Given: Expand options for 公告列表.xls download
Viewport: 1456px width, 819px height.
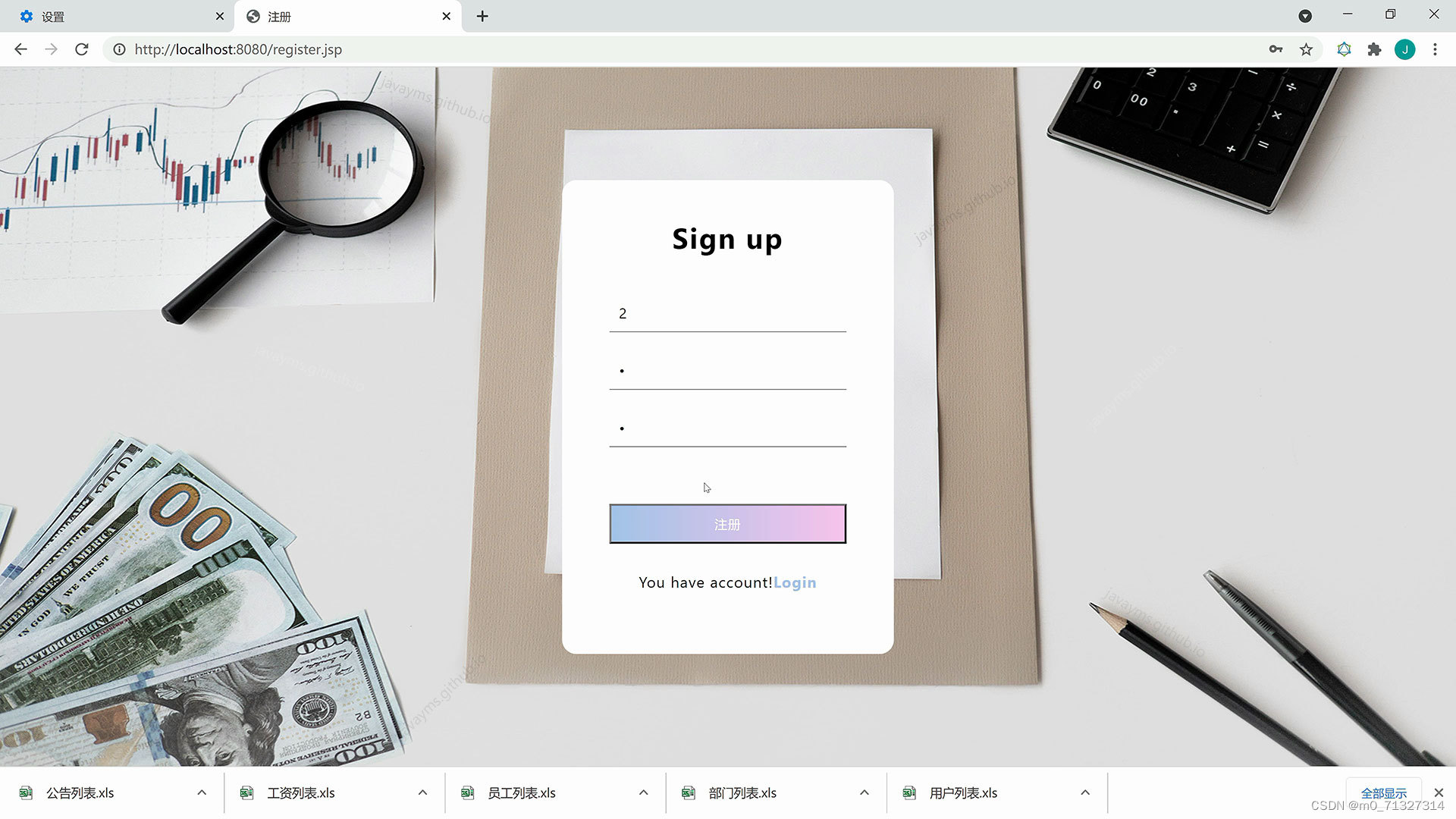Looking at the screenshot, I should 202,792.
